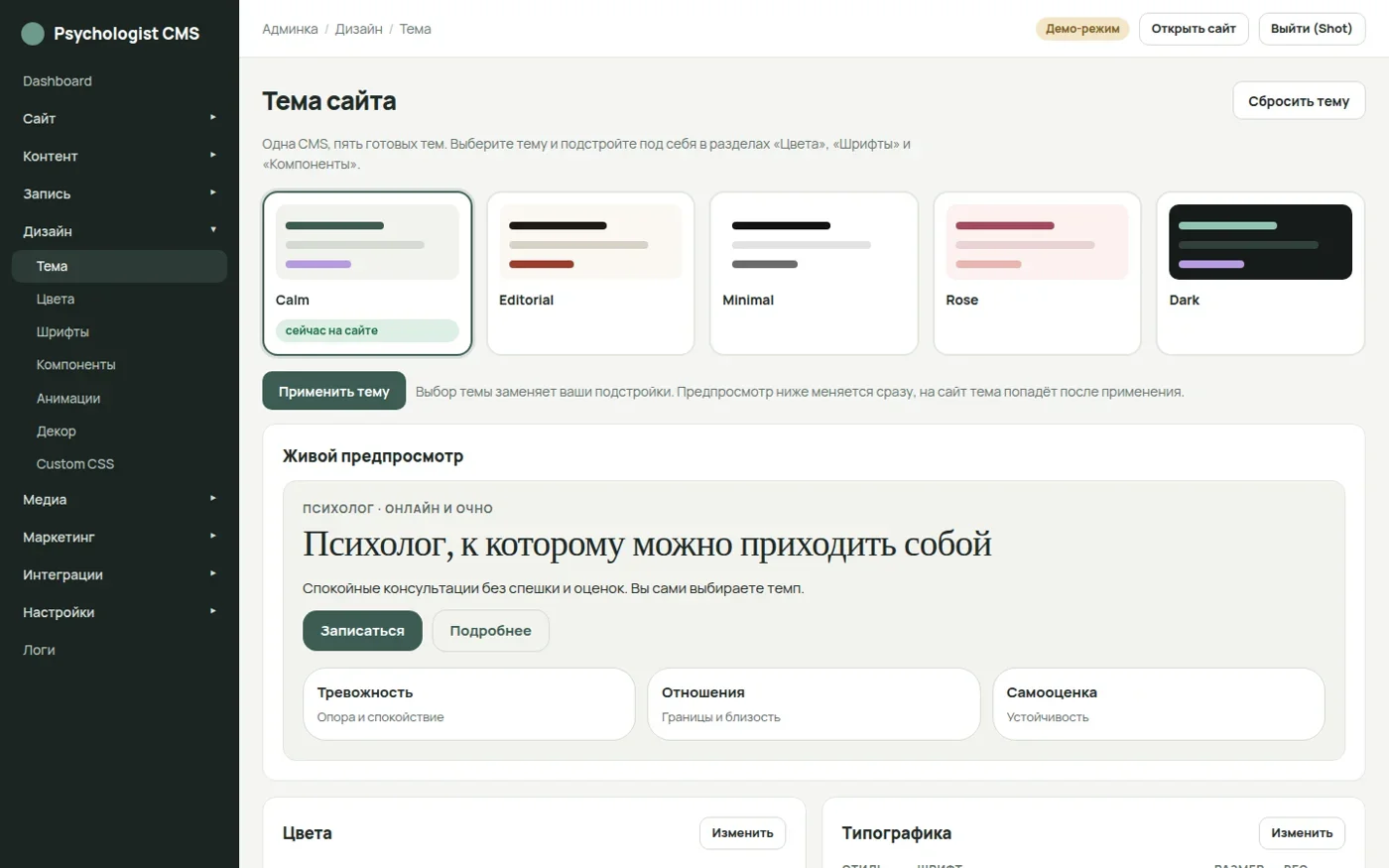Open the Анимации settings page

pos(119,399)
